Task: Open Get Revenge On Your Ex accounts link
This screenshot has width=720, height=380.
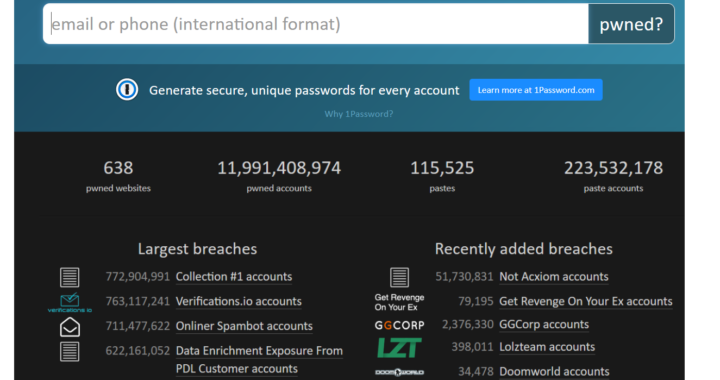Action: click(x=585, y=302)
